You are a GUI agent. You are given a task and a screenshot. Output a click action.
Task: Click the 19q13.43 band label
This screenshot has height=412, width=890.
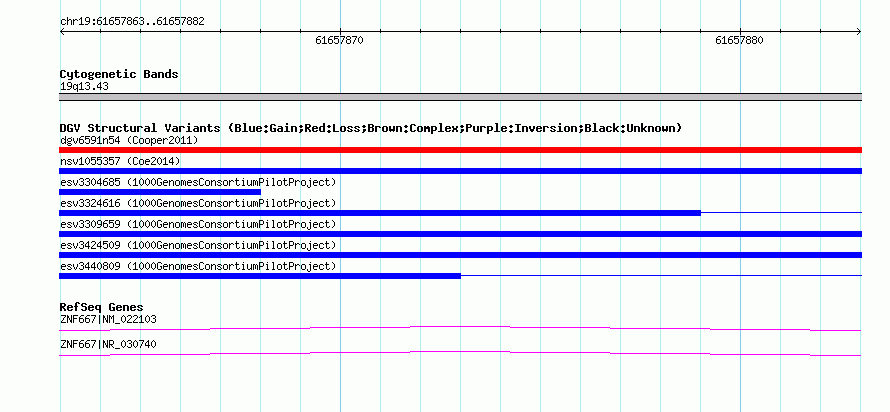tap(84, 87)
